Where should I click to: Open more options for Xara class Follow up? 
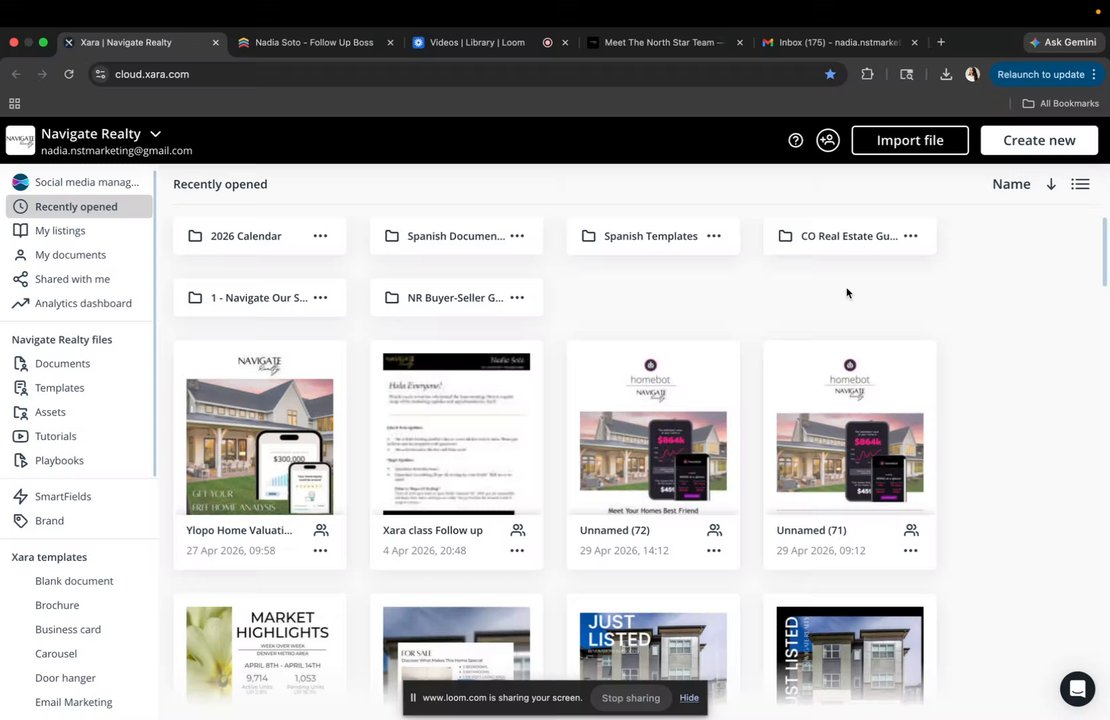click(x=517, y=550)
